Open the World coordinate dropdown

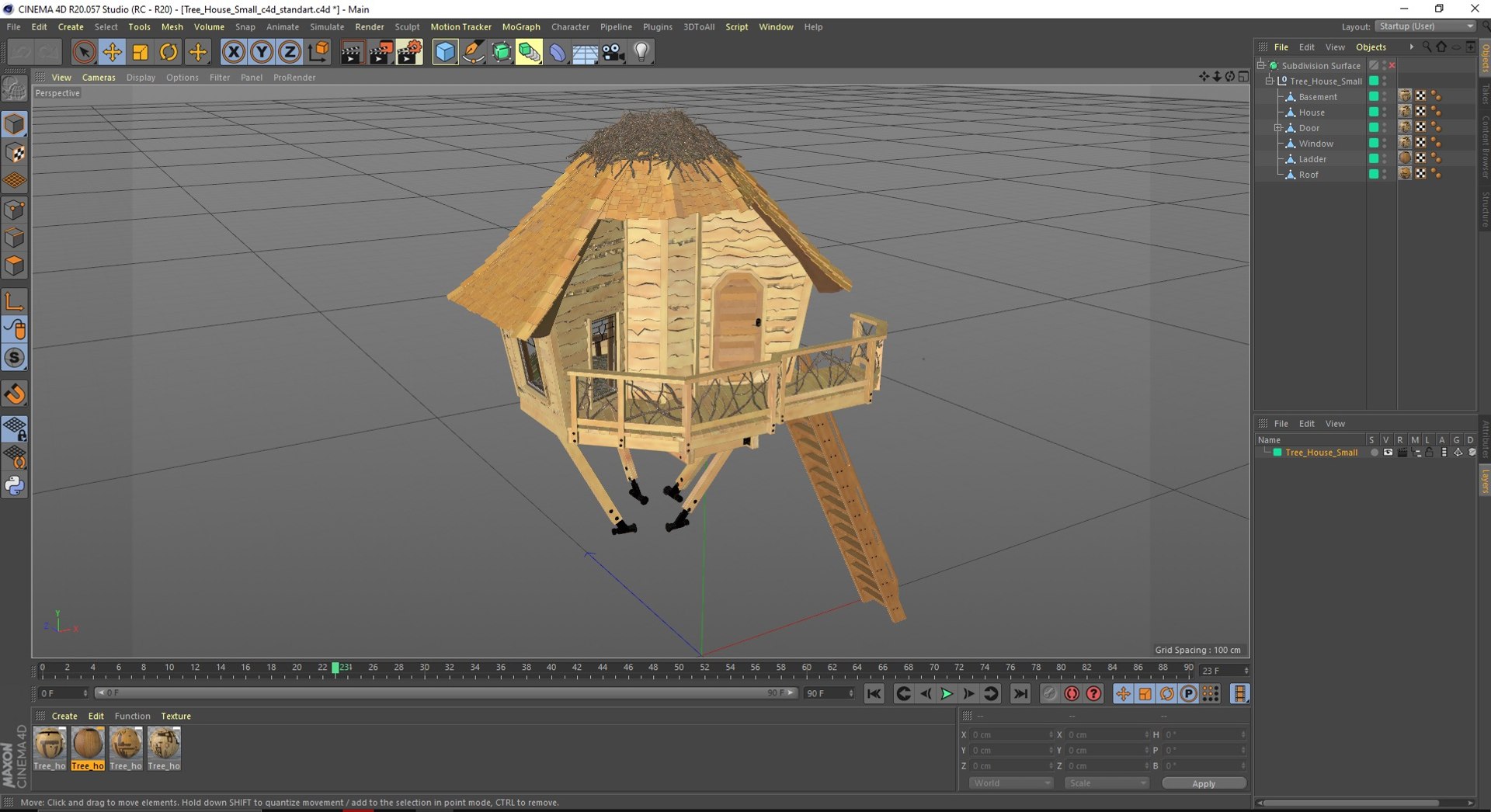pyautogui.click(x=1010, y=783)
